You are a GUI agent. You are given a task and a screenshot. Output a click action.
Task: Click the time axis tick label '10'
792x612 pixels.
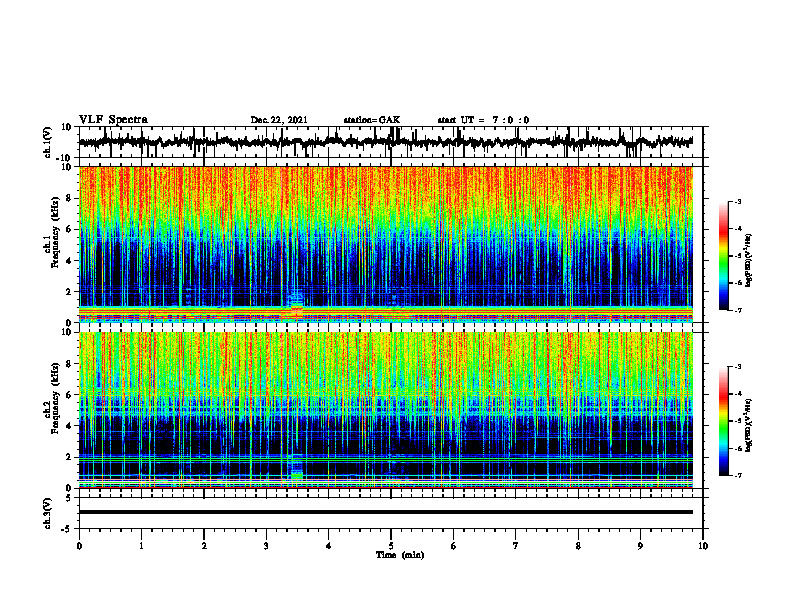(703, 546)
